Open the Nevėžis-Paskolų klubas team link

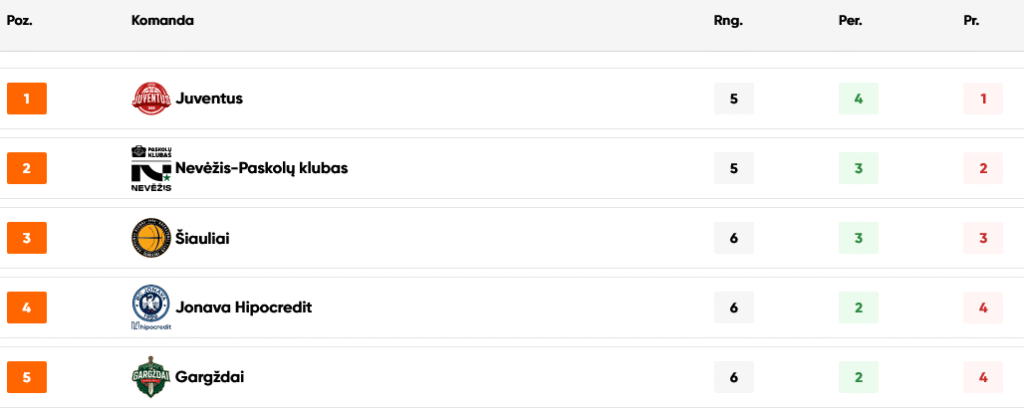click(262, 168)
